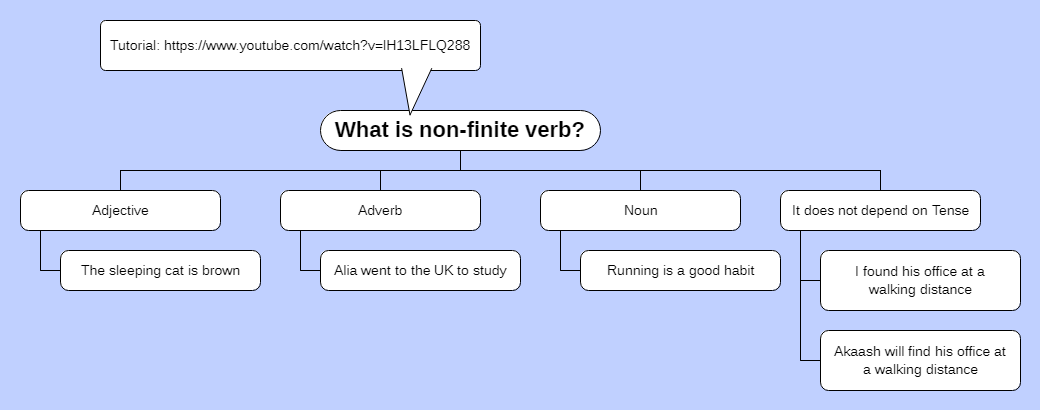Select 'I found his office' example box
This screenshot has height=410, width=1040.
coord(920,280)
